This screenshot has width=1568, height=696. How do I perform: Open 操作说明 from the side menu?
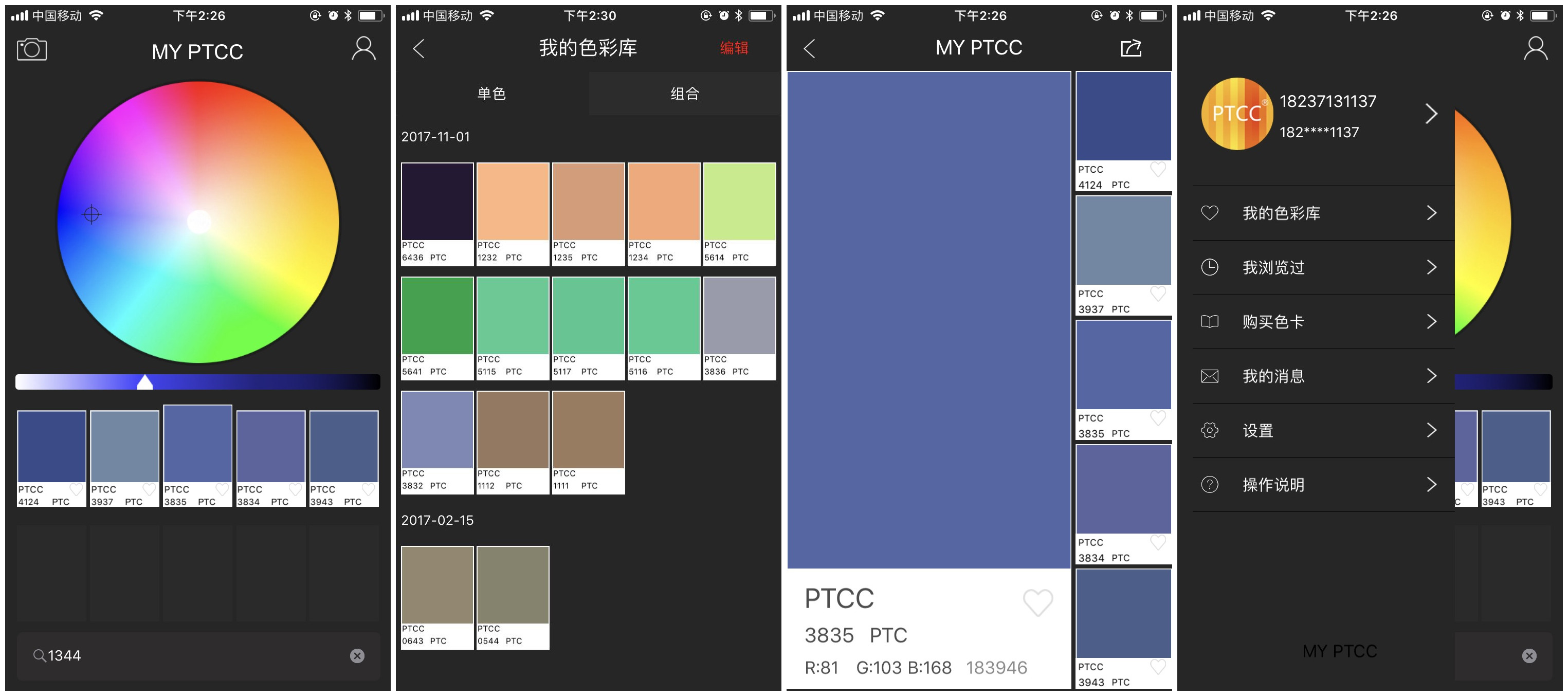pyautogui.click(x=1323, y=484)
